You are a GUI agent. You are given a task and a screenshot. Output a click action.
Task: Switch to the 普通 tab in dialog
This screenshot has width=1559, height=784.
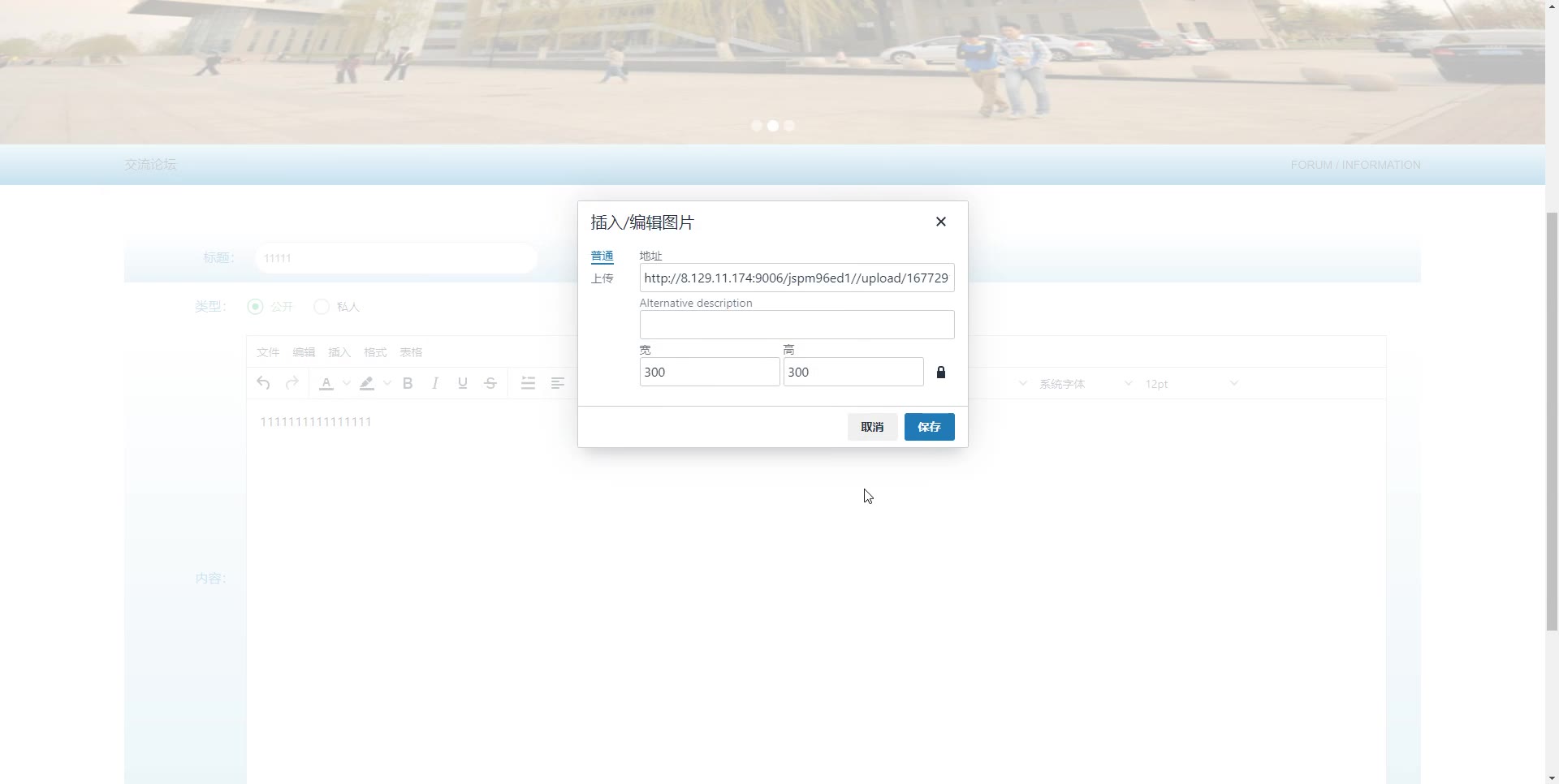[x=602, y=256]
